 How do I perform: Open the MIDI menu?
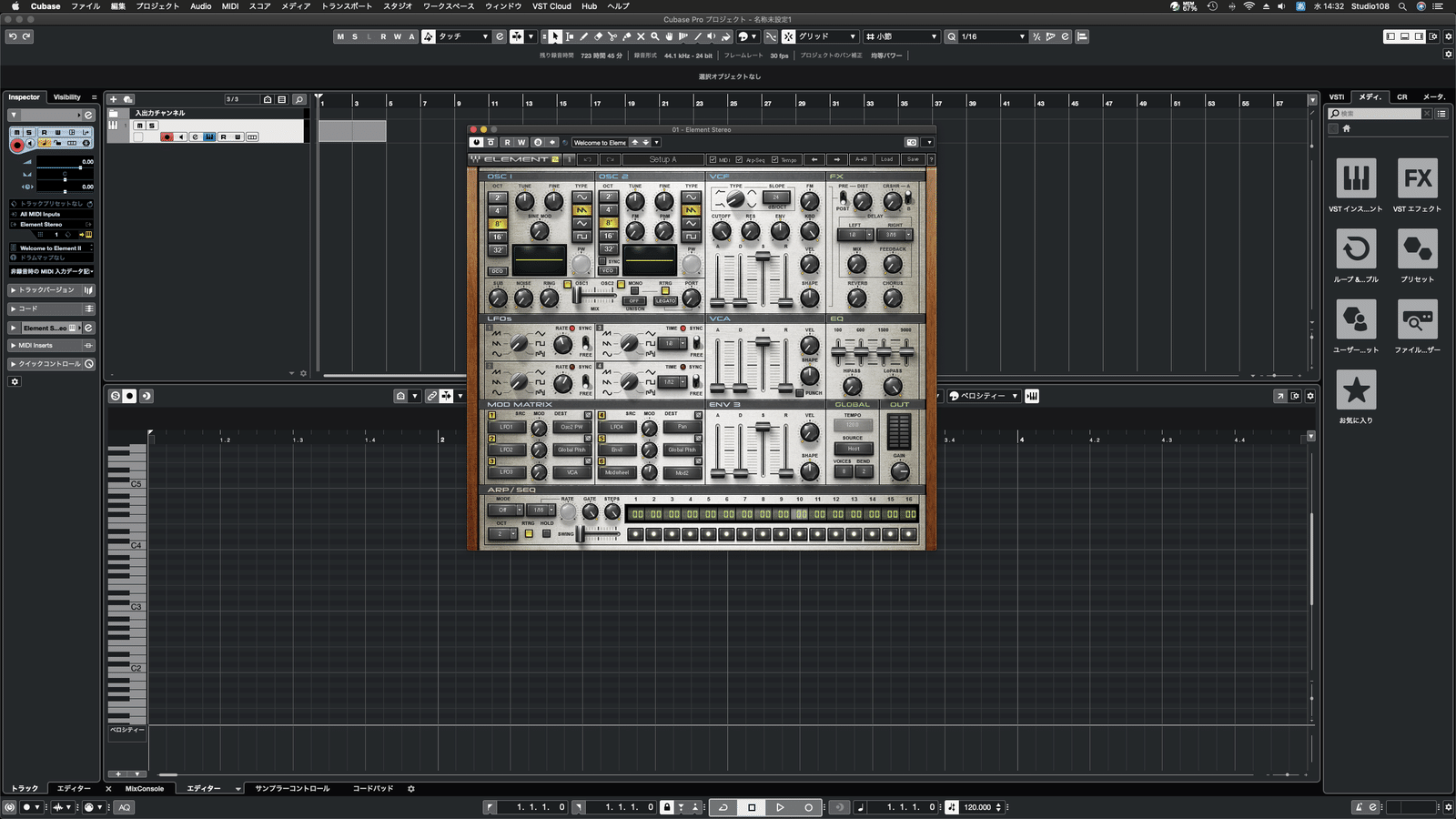tap(230, 6)
